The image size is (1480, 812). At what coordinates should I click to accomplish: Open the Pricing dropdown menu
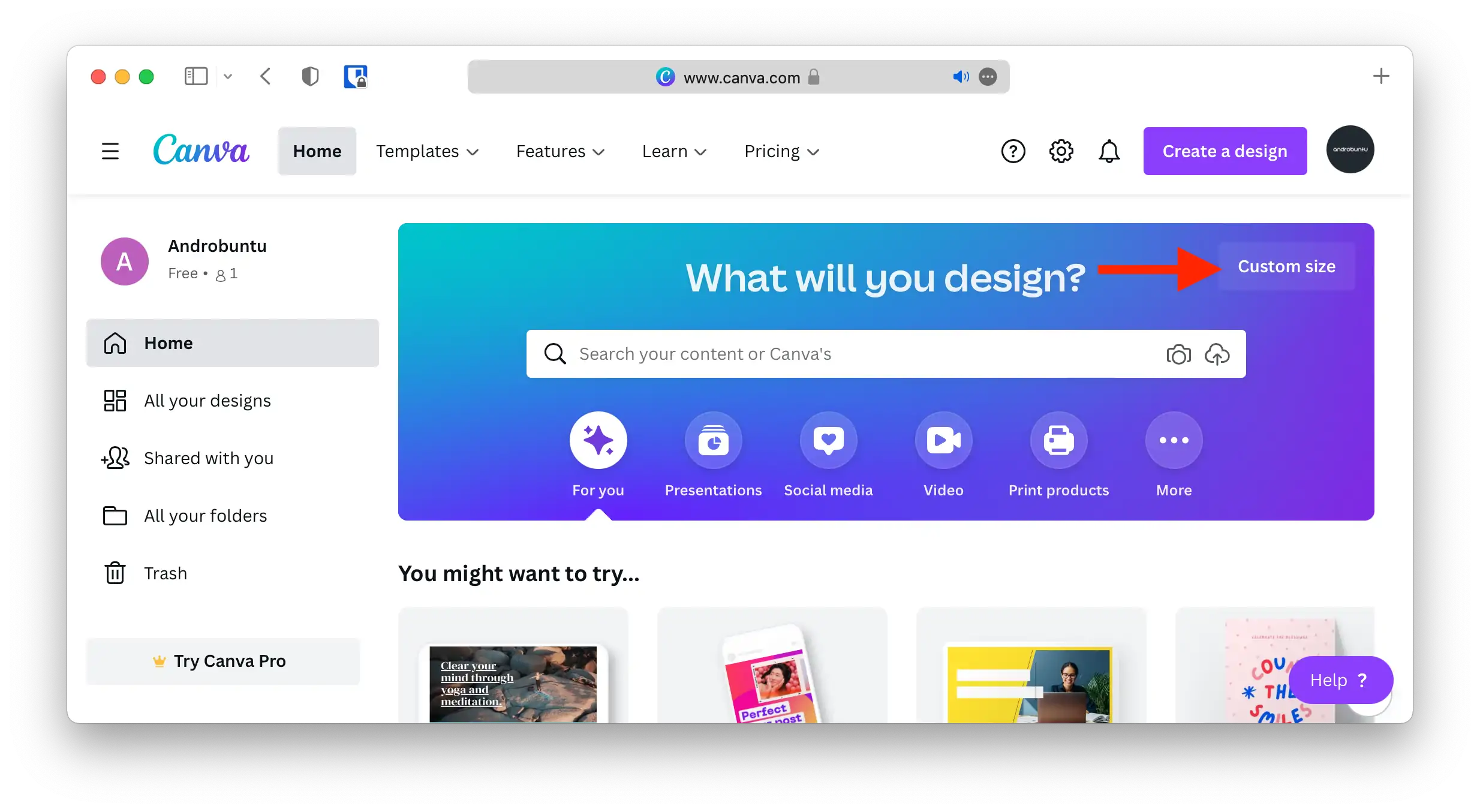[x=781, y=151]
